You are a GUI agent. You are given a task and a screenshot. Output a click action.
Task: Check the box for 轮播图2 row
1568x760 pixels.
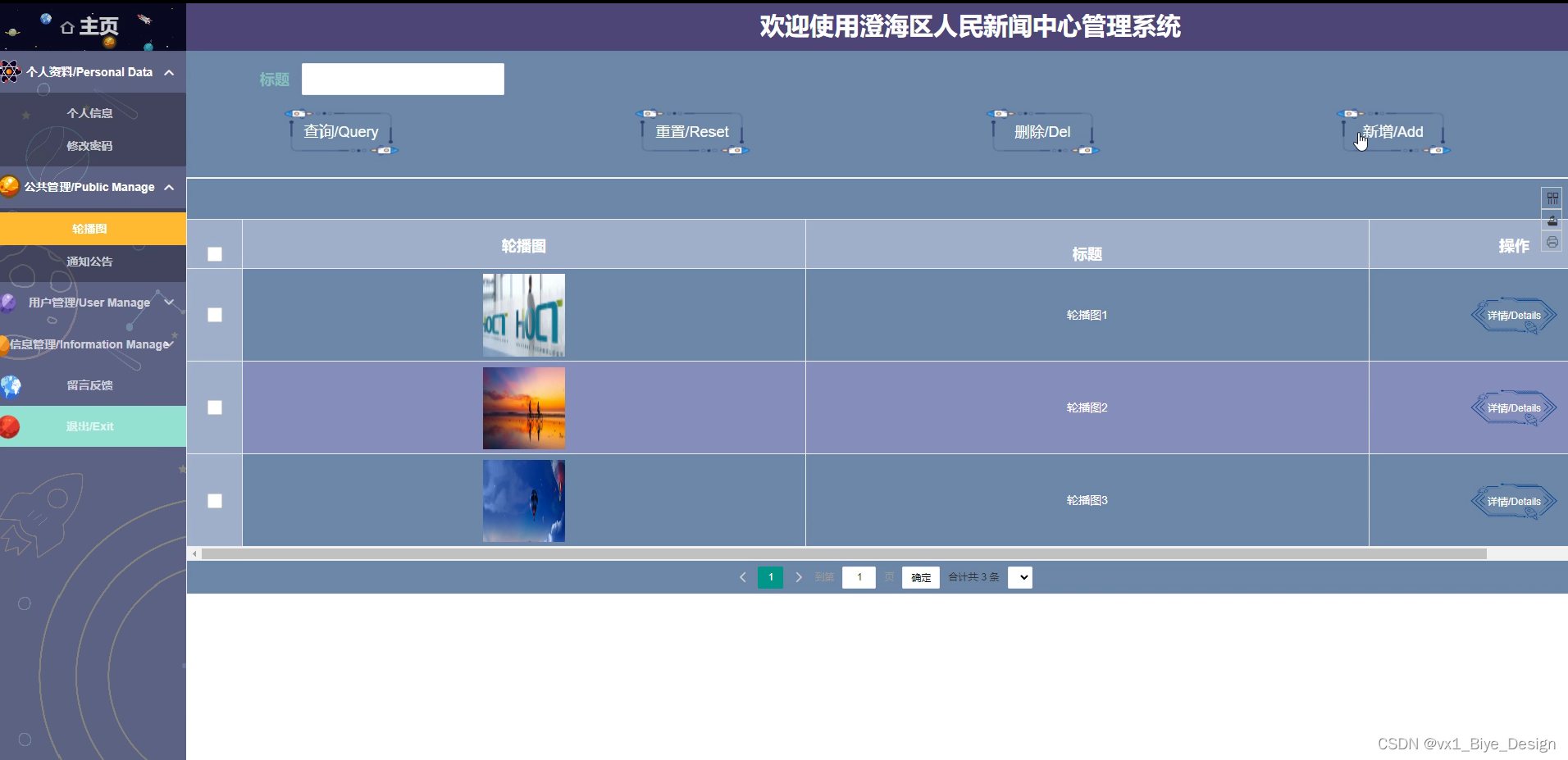[x=215, y=407]
